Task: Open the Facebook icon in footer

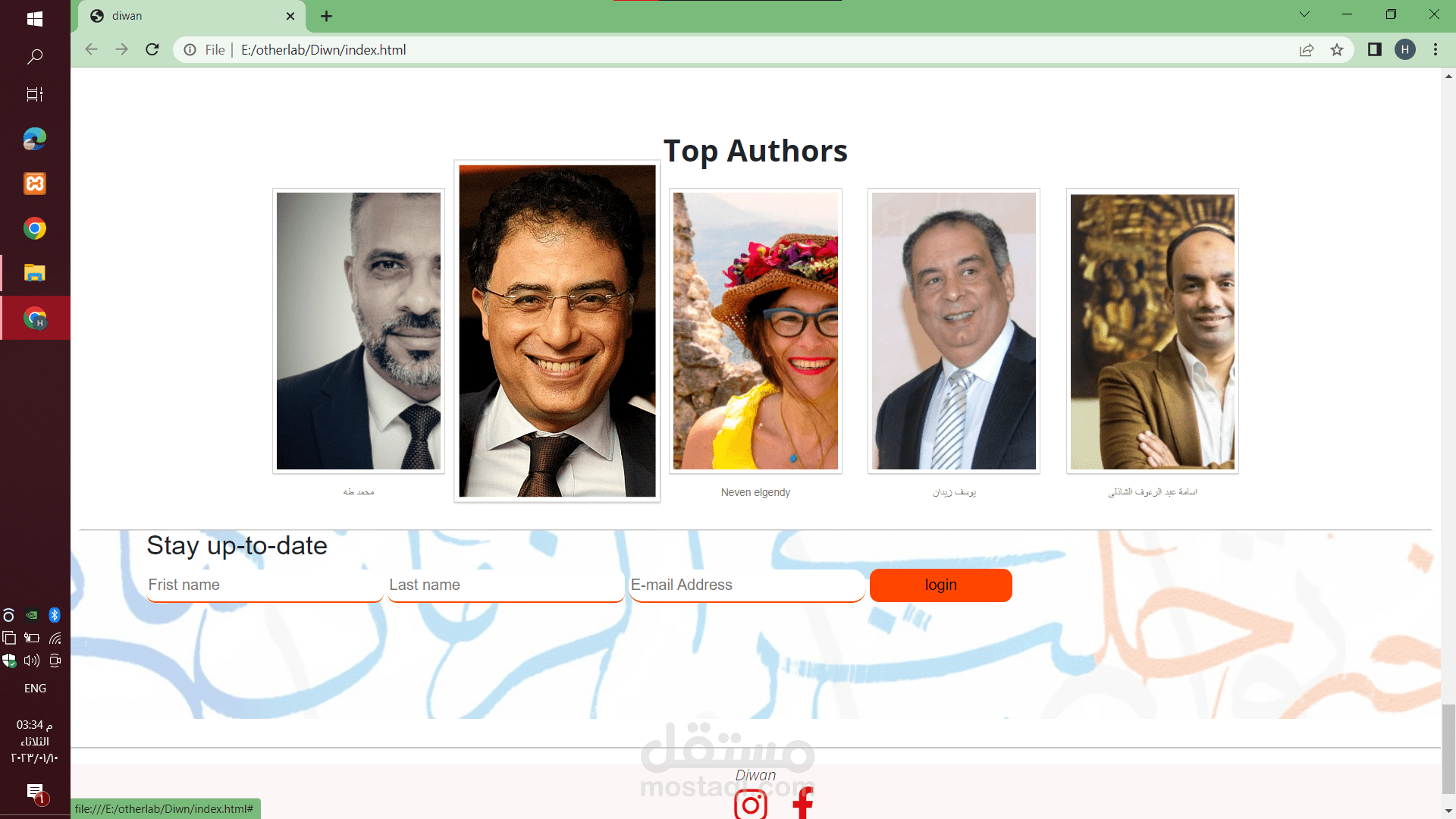Action: point(803,802)
